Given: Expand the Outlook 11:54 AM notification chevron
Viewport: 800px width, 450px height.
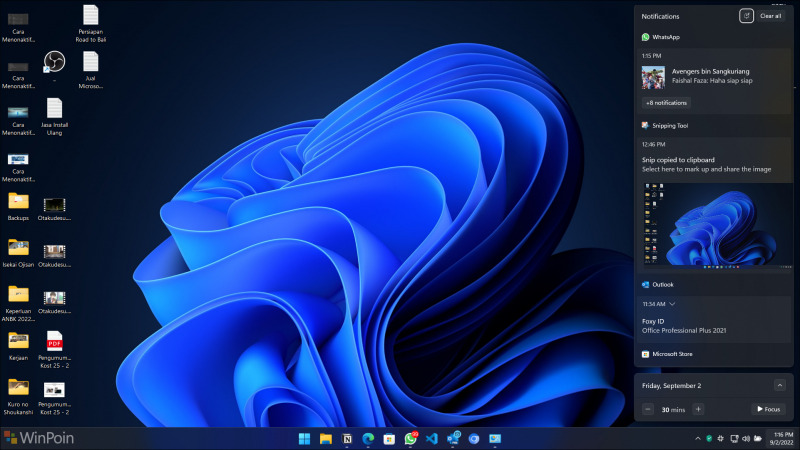Looking at the screenshot, I should [x=673, y=303].
